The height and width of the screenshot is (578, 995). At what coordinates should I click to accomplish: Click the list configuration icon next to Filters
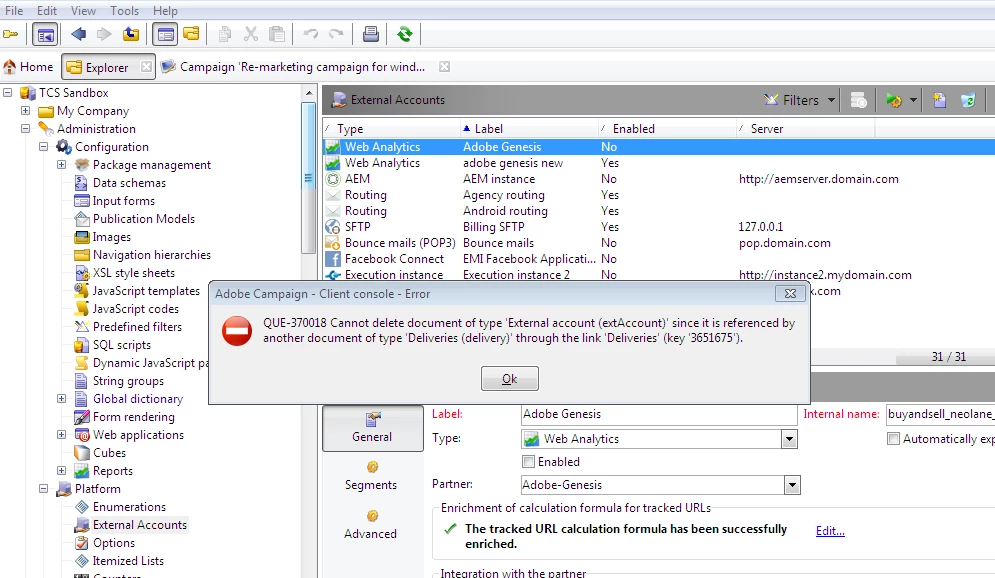point(859,100)
